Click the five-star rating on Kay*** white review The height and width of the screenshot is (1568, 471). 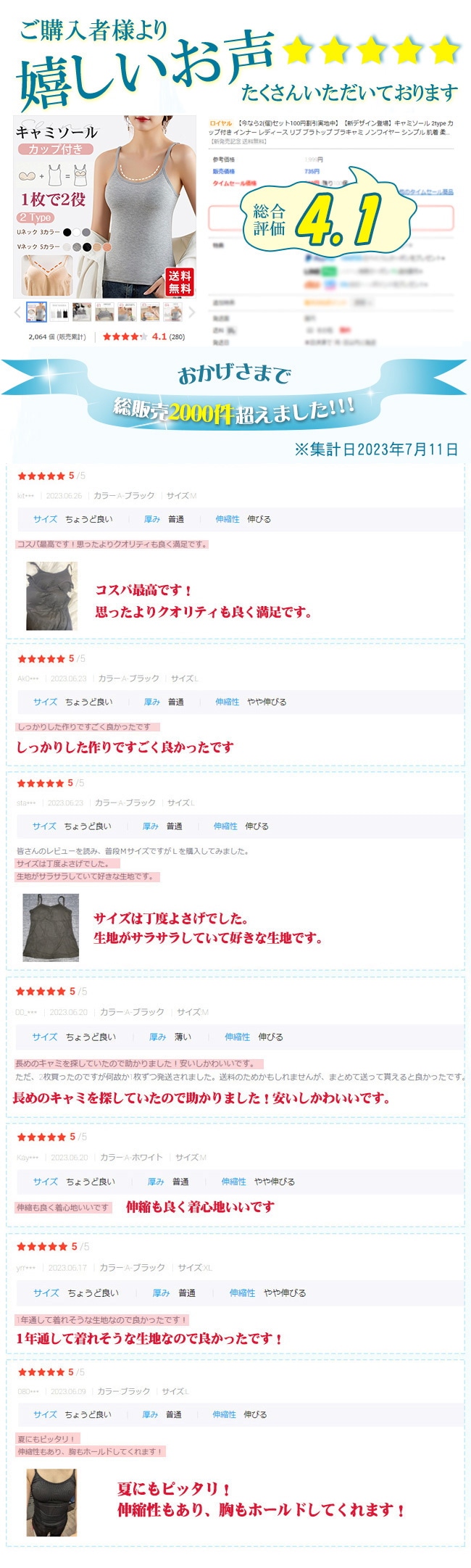41,1137
